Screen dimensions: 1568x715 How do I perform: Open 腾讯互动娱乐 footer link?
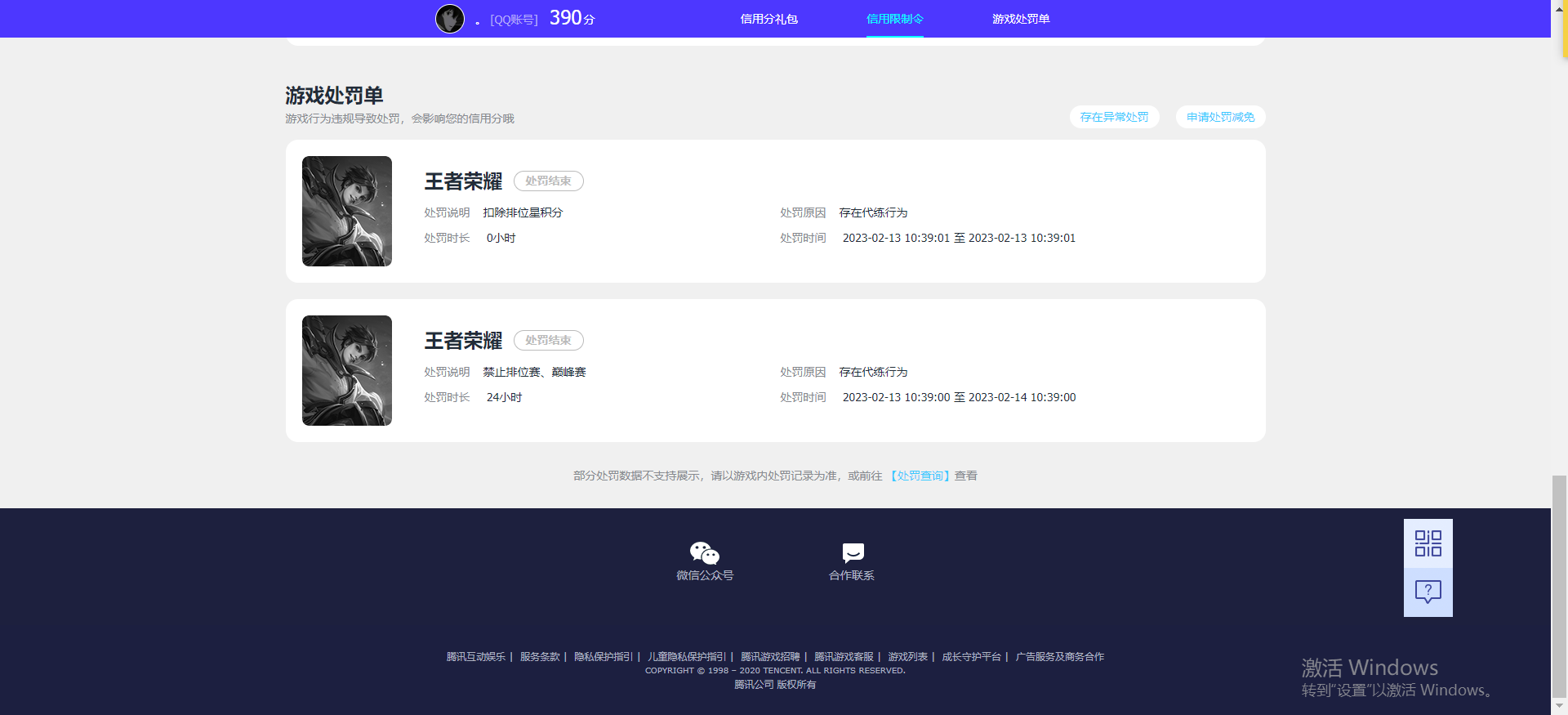pyautogui.click(x=476, y=657)
